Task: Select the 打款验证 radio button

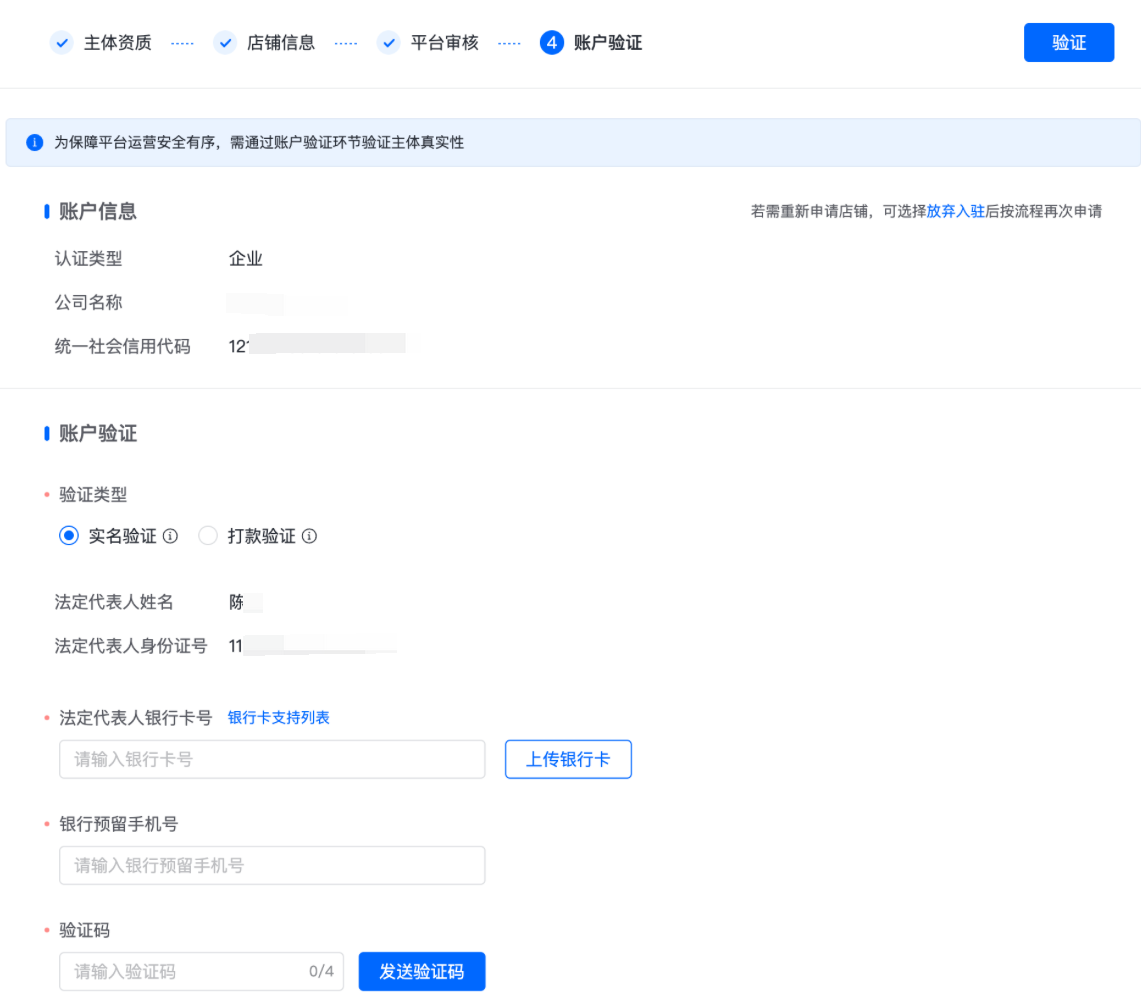Action: pyautogui.click(x=208, y=536)
